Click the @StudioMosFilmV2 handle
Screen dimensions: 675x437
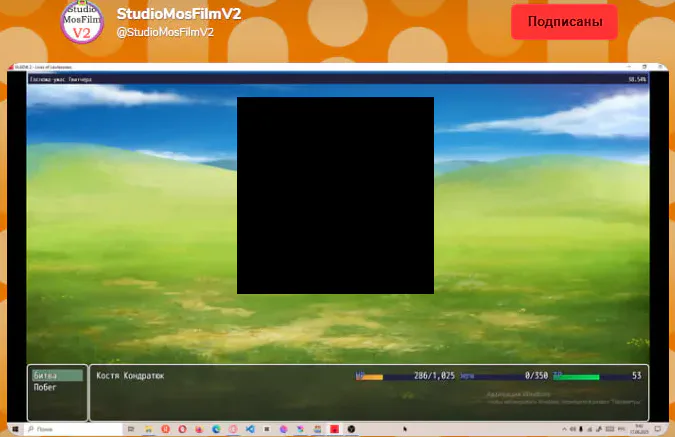pos(165,32)
